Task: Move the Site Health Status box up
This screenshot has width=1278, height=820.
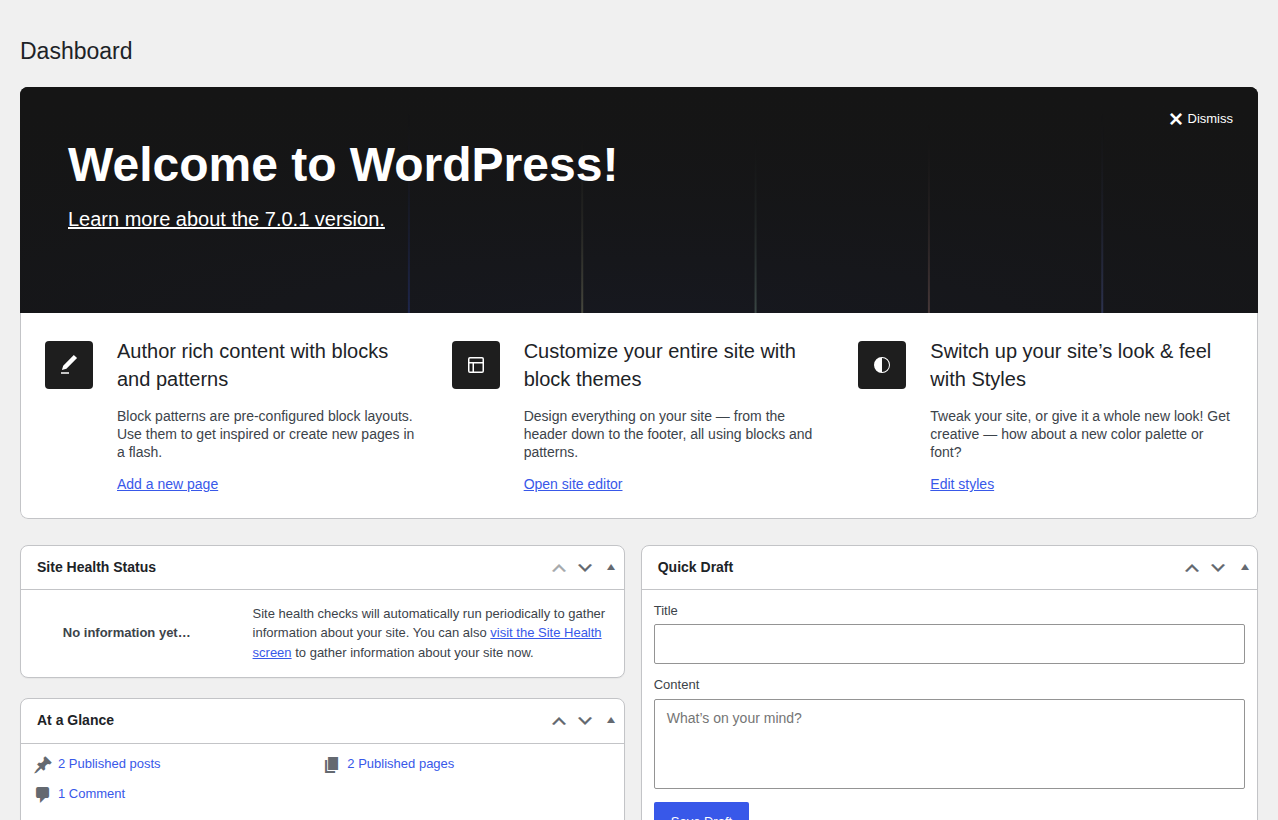Action: (559, 568)
